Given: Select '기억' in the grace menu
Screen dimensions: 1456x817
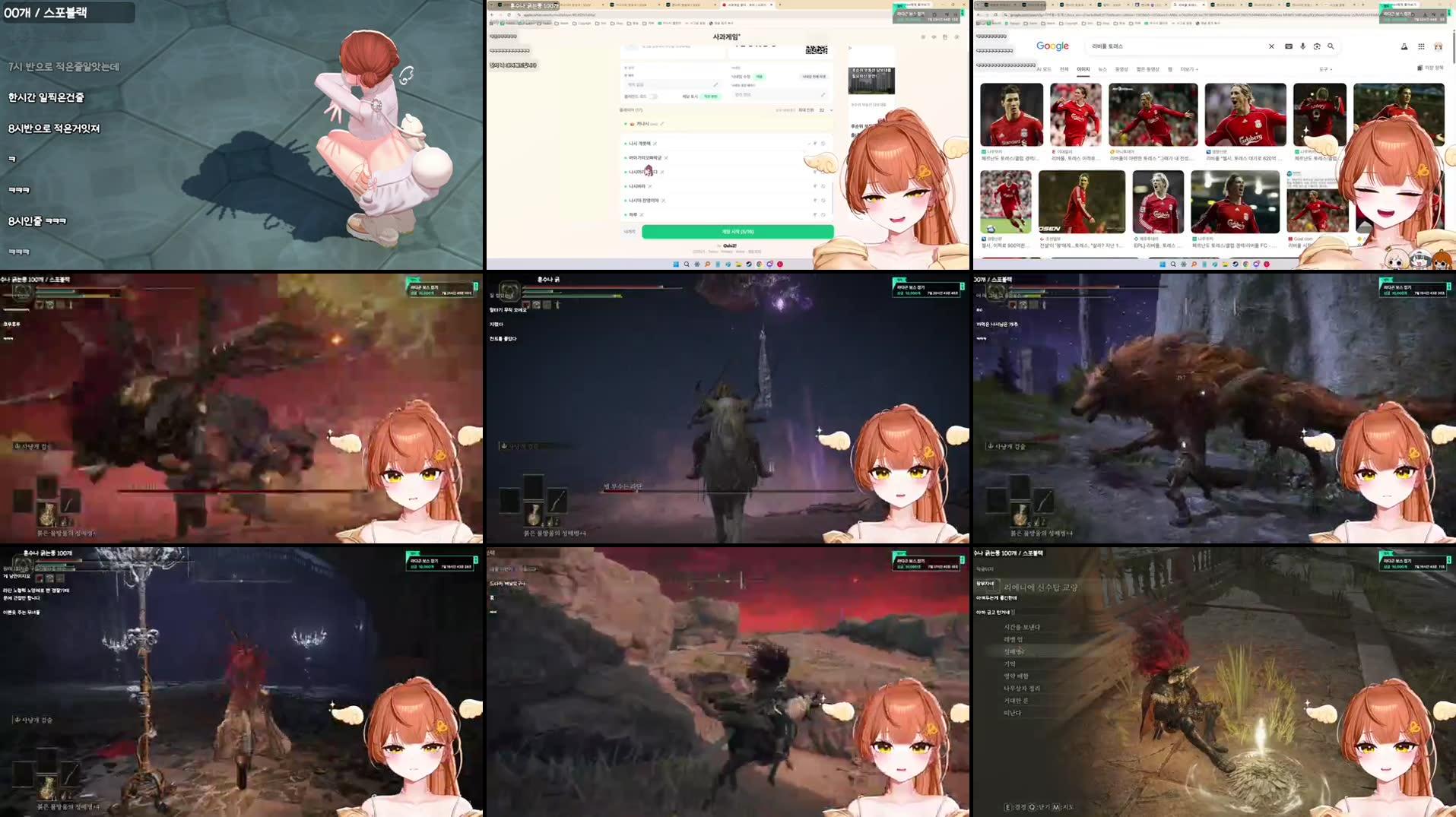Looking at the screenshot, I should pos(1009,663).
